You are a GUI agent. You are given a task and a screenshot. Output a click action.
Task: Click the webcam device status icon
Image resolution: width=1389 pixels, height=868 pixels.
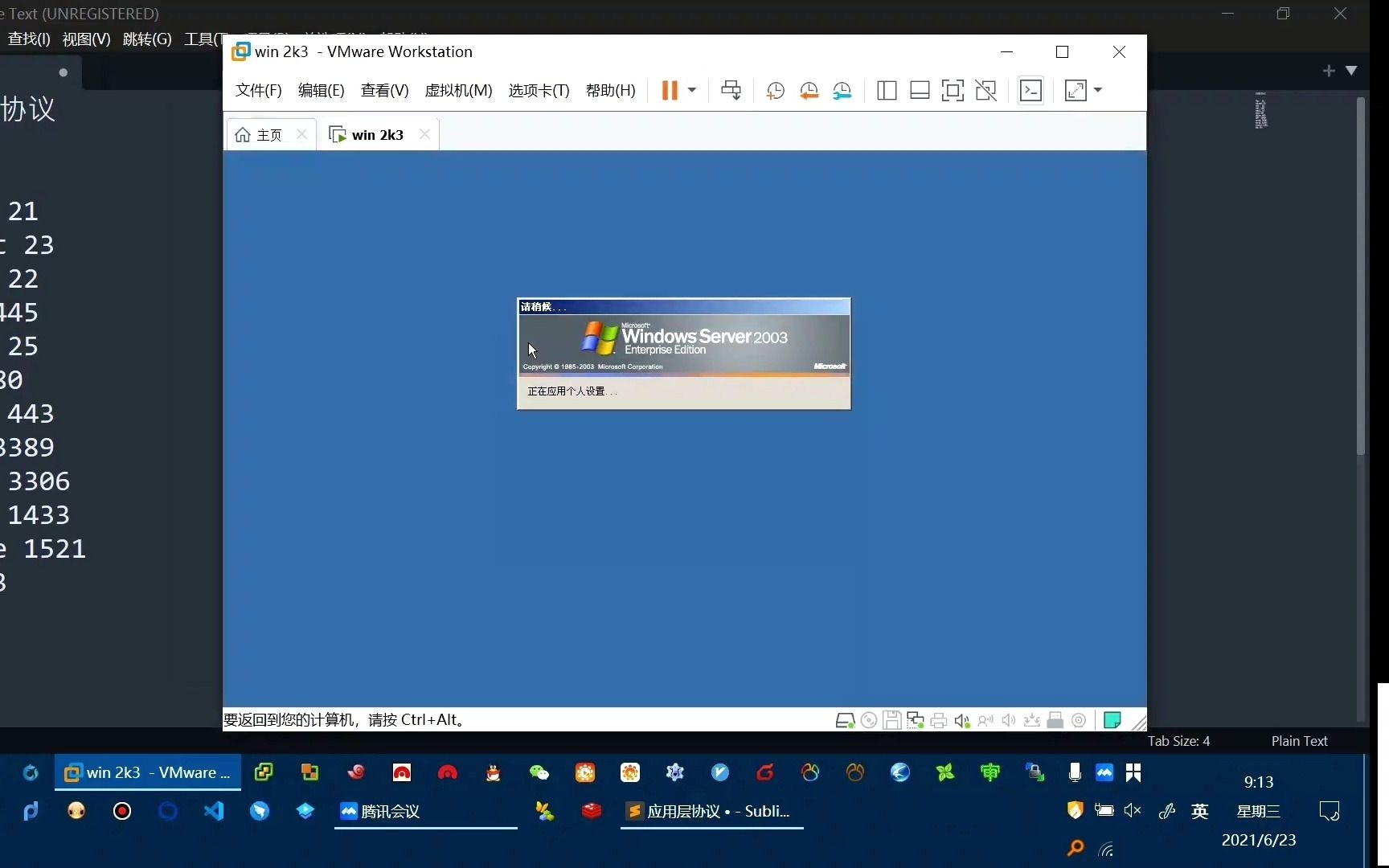coord(1079,720)
